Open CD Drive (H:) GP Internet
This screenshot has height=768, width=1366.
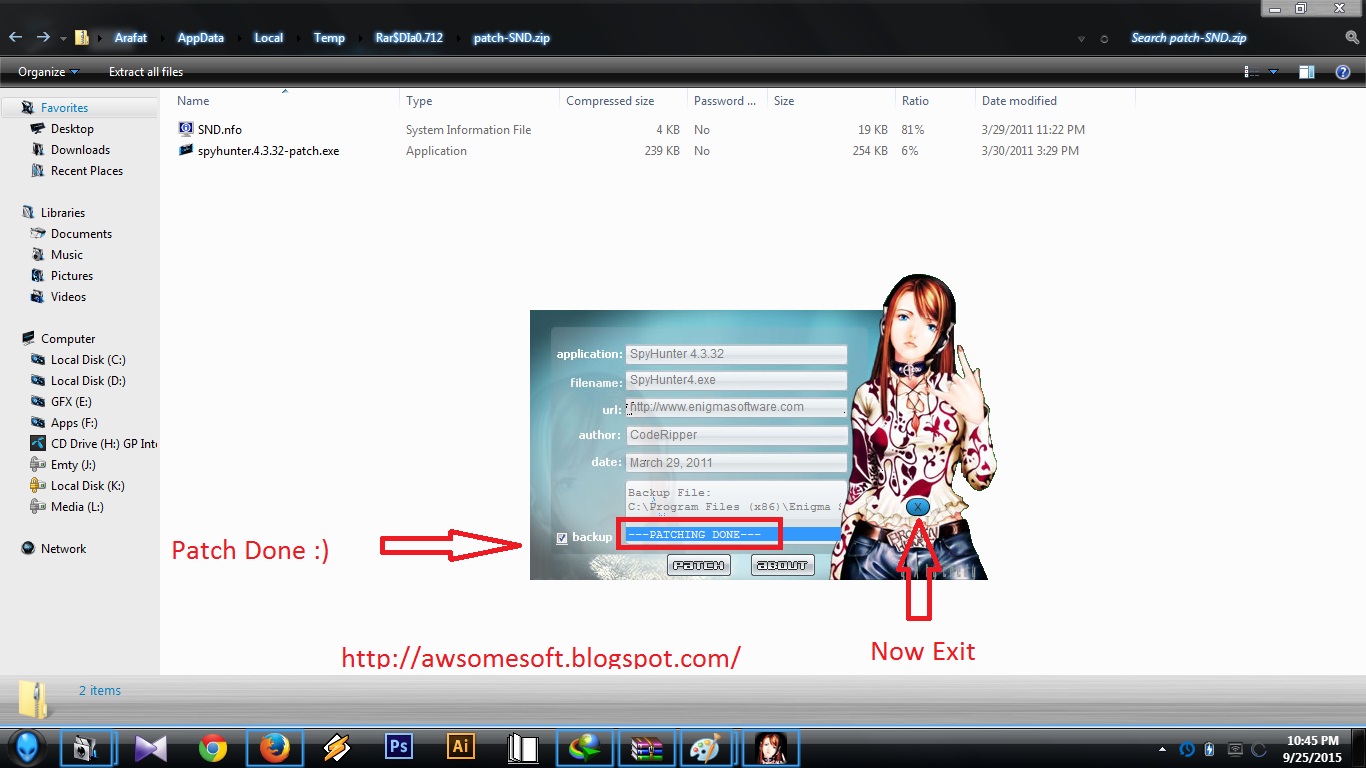[104, 444]
